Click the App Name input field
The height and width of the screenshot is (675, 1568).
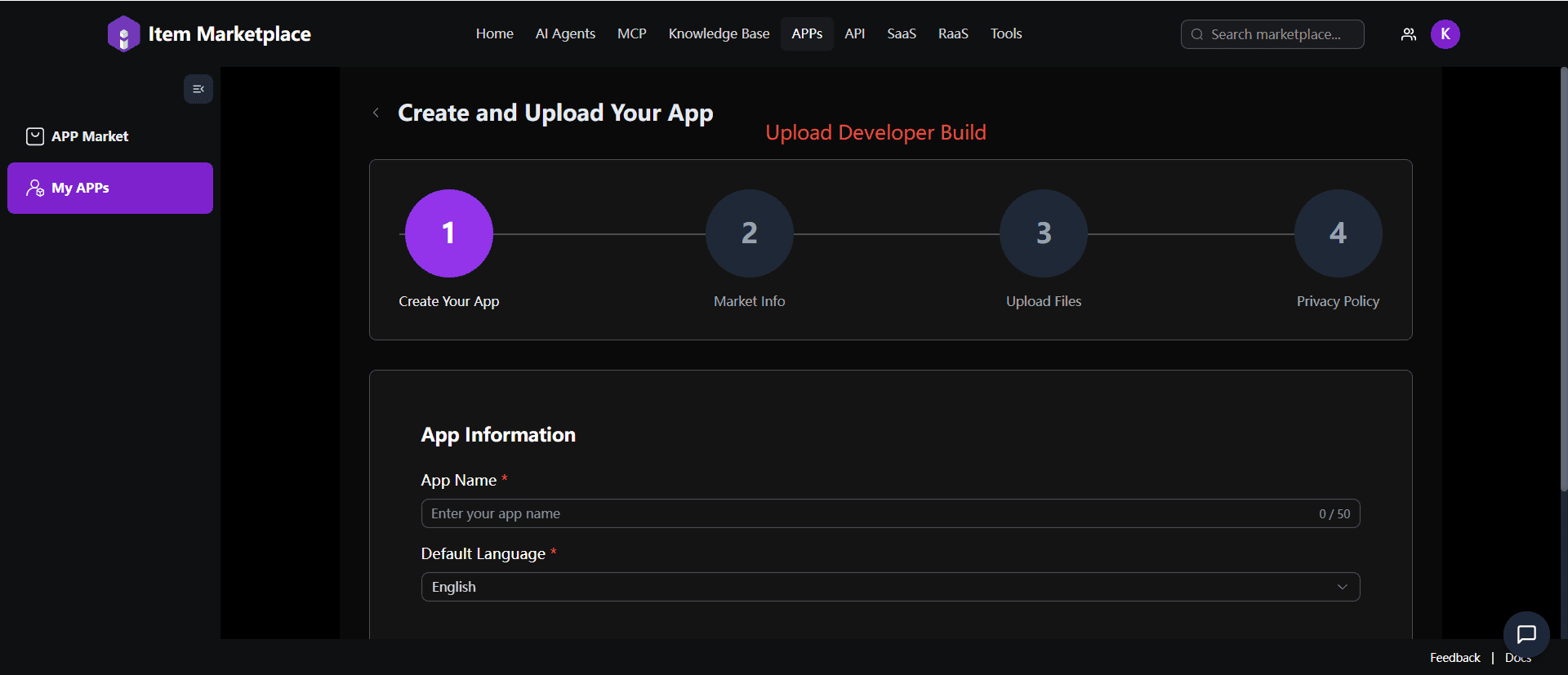point(890,513)
